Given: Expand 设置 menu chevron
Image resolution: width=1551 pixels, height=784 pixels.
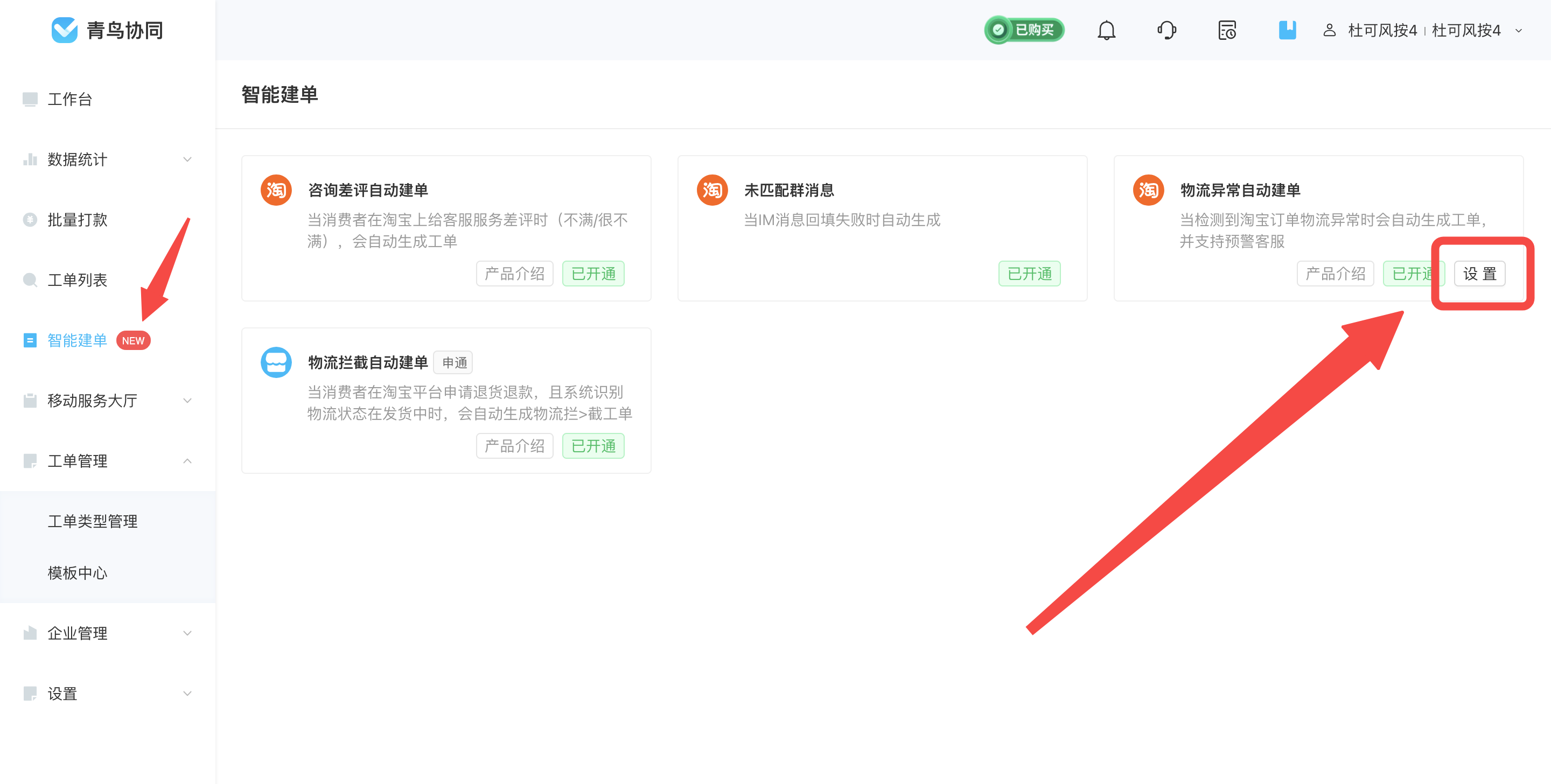Looking at the screenshot, I should [x=187, y=693].
